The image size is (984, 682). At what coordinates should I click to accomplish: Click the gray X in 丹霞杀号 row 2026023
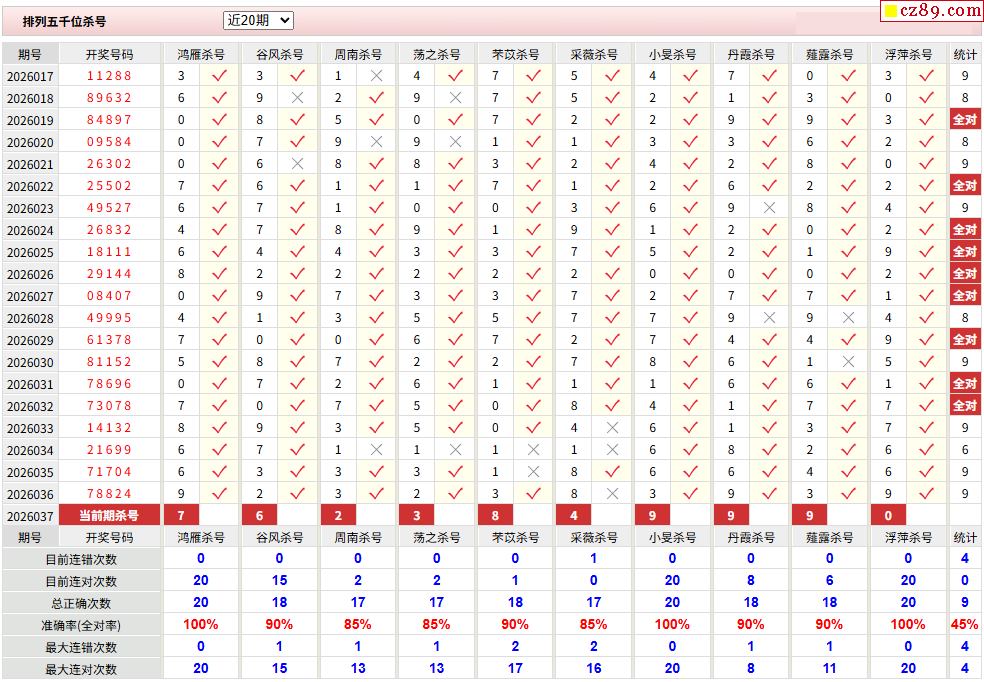pyautogui.click(x=769, y=208)
